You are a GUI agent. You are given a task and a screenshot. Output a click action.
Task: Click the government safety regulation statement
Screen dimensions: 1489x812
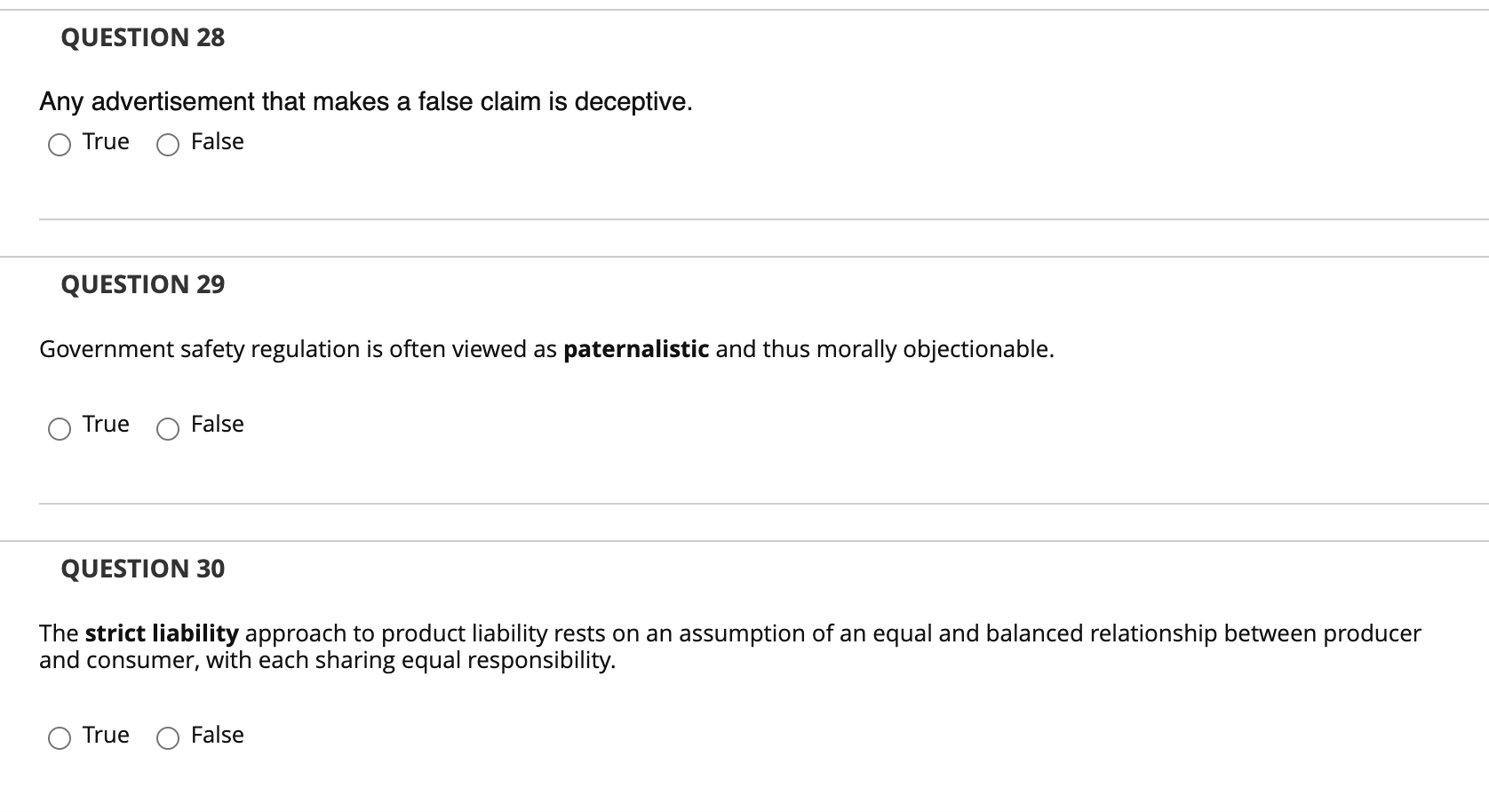[x=545, y=349]
